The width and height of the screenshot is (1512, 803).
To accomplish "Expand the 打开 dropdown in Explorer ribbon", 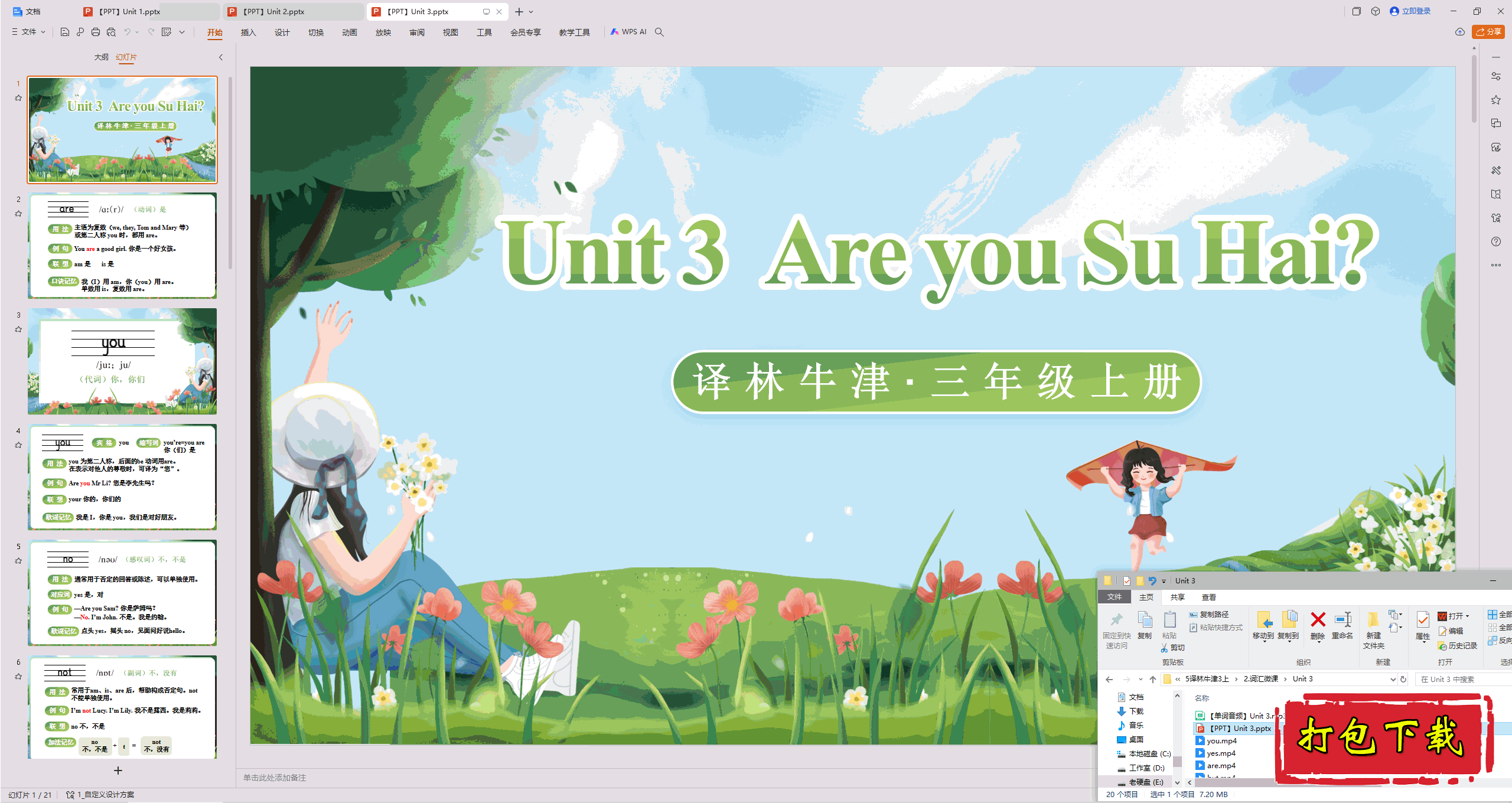I will 1467,616.
